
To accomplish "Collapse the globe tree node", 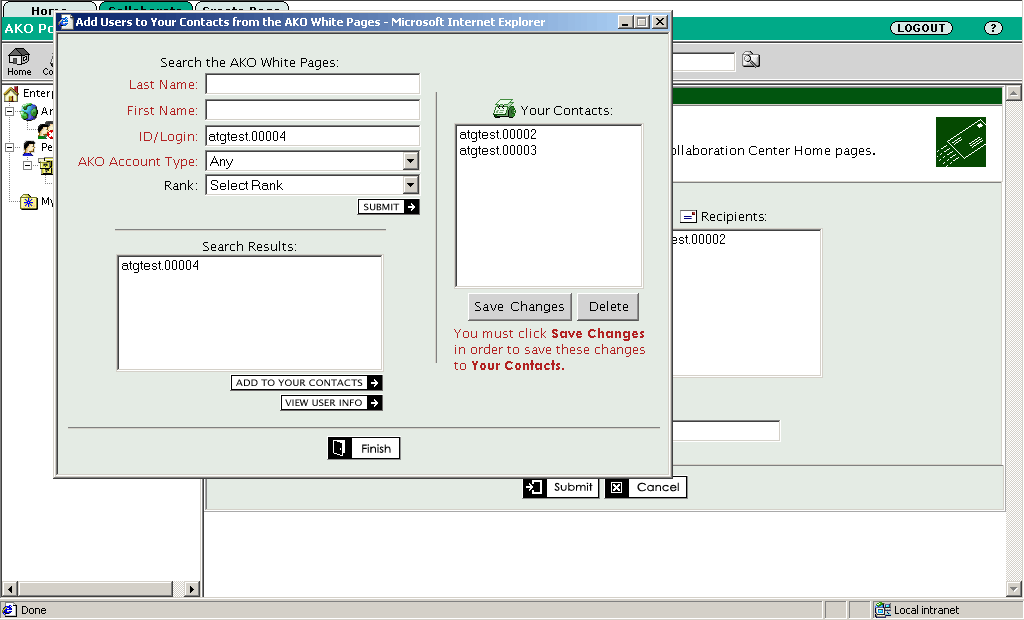I will pyautogui.click(x=10, y=112).
